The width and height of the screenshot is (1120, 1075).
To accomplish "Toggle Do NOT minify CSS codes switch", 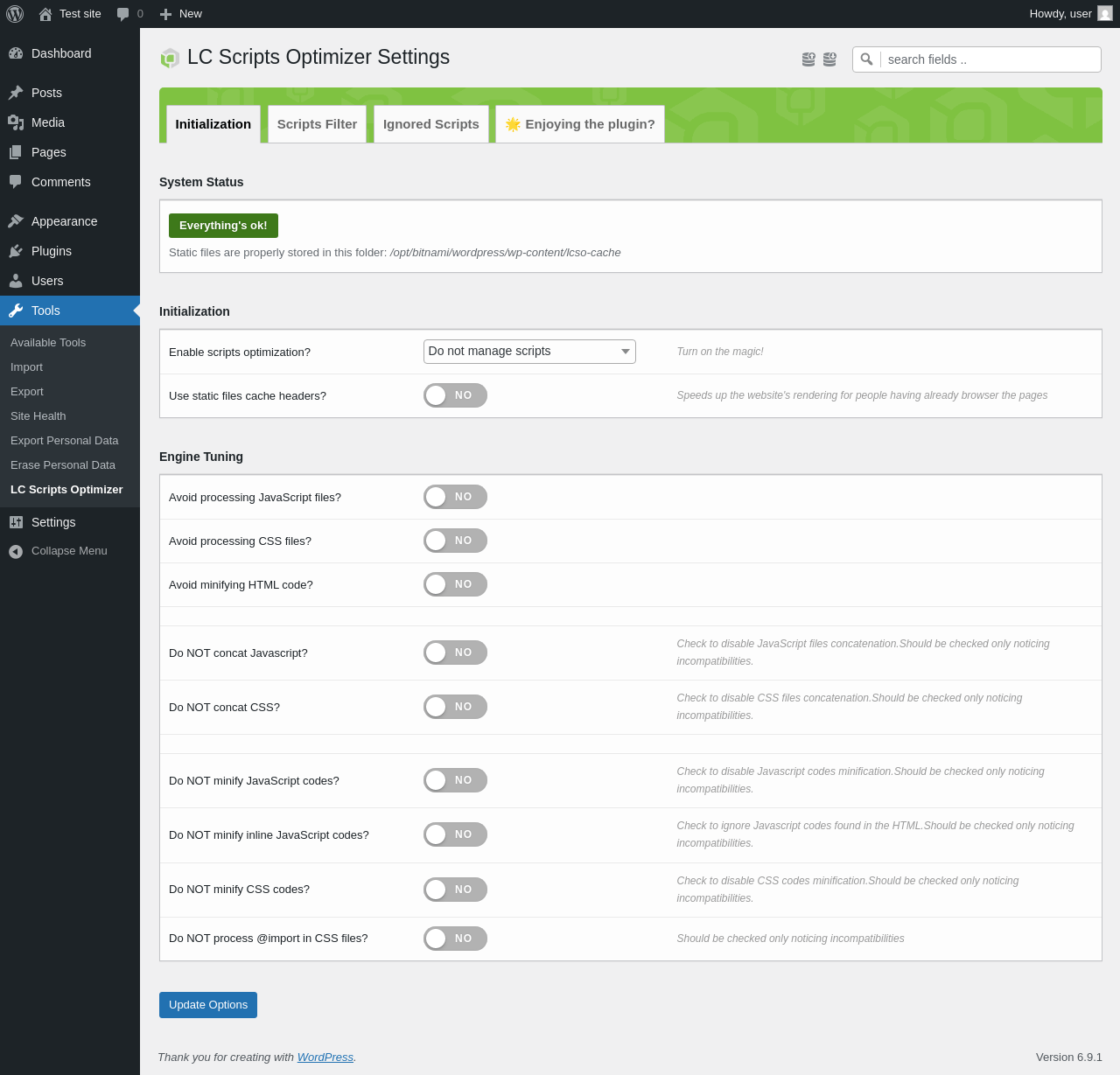I will click(x=455, y=890).
